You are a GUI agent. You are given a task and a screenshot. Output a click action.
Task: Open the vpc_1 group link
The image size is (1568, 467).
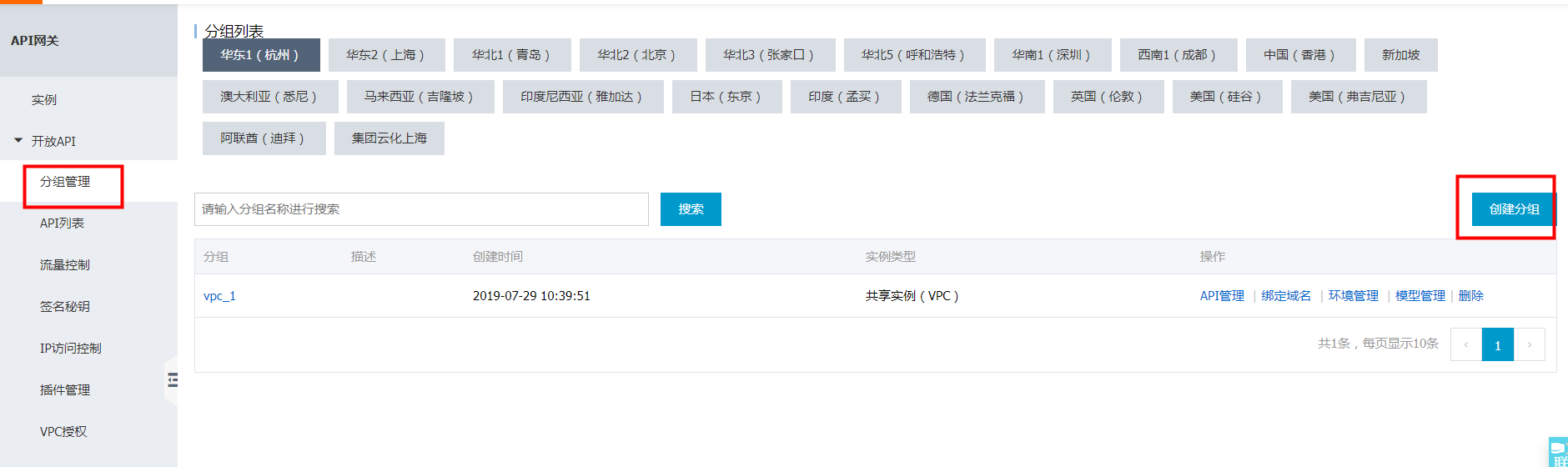(219, 296)
